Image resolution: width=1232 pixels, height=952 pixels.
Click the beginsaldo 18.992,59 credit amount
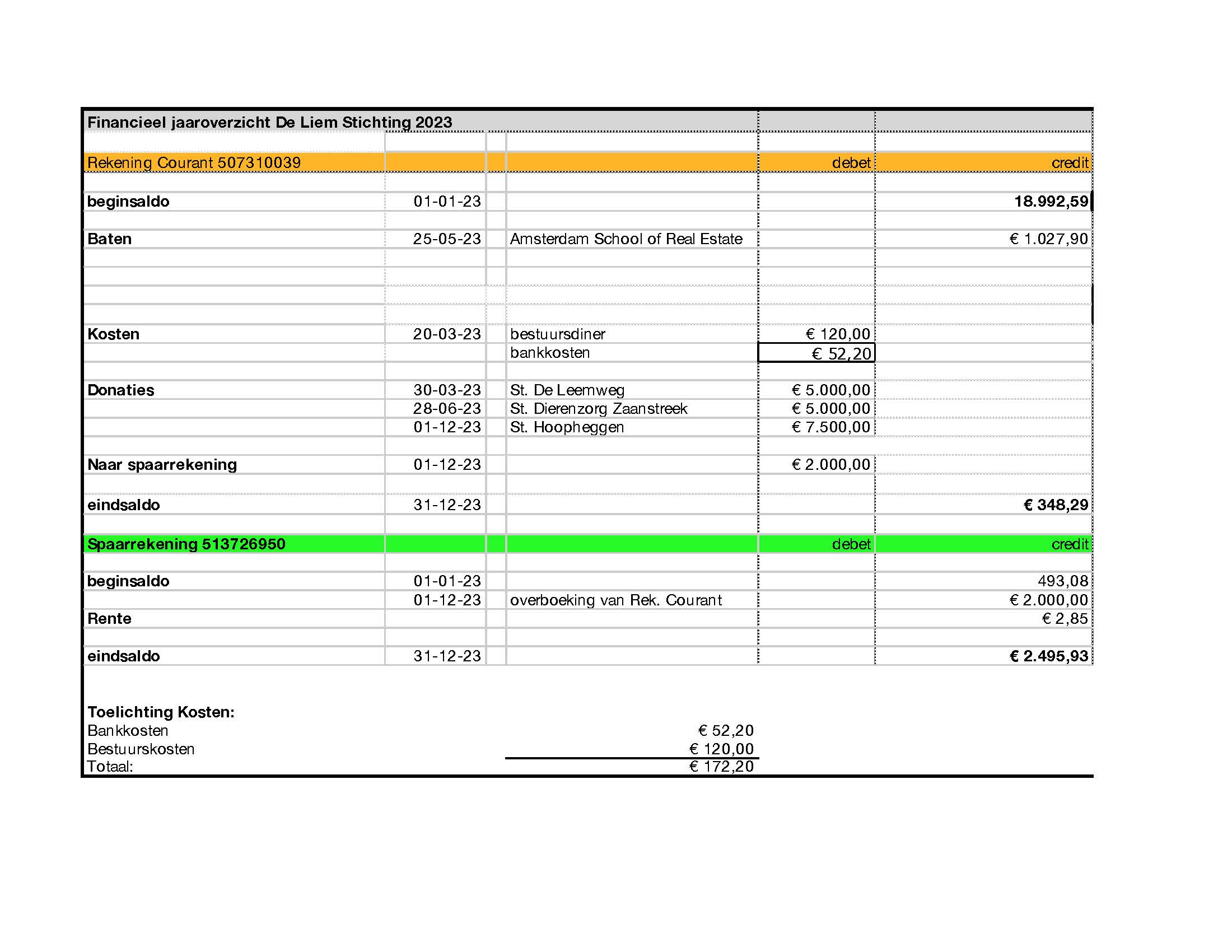(1051, 202)
